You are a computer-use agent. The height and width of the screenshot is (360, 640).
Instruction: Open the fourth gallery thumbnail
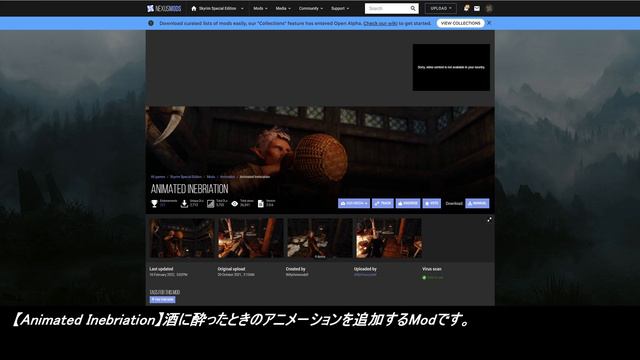(x=389, y=238)
